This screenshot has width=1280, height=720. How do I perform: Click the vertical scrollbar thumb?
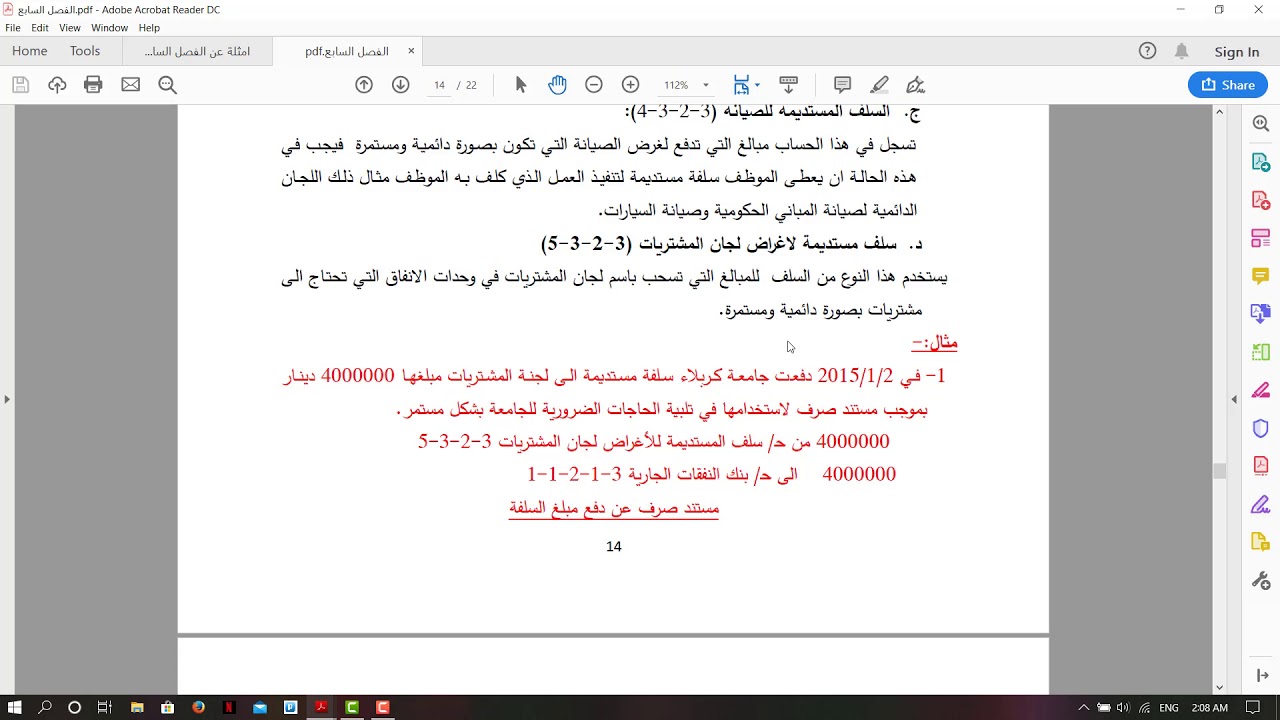(x=1219, y=472)
